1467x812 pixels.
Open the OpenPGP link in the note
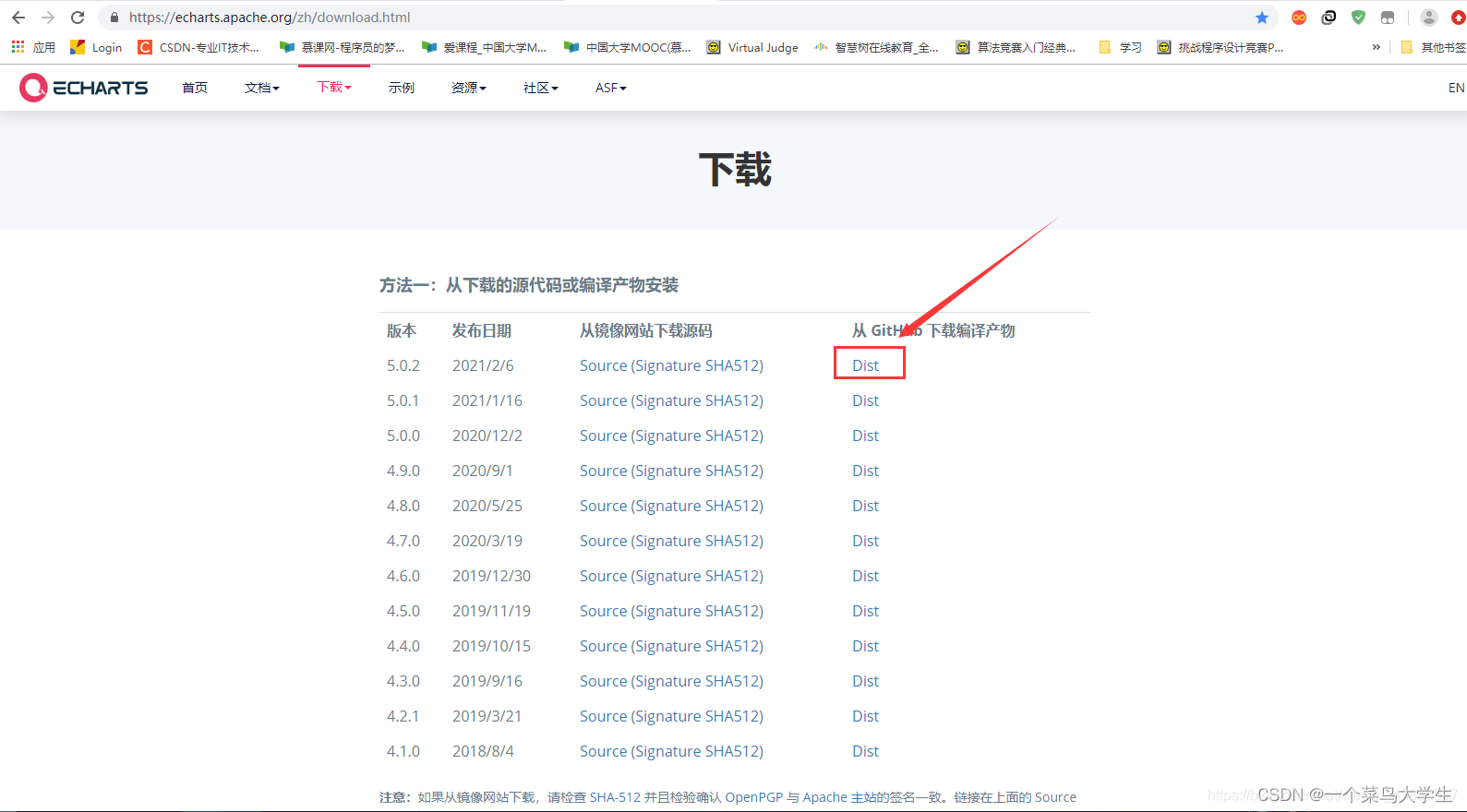[753, 797]
